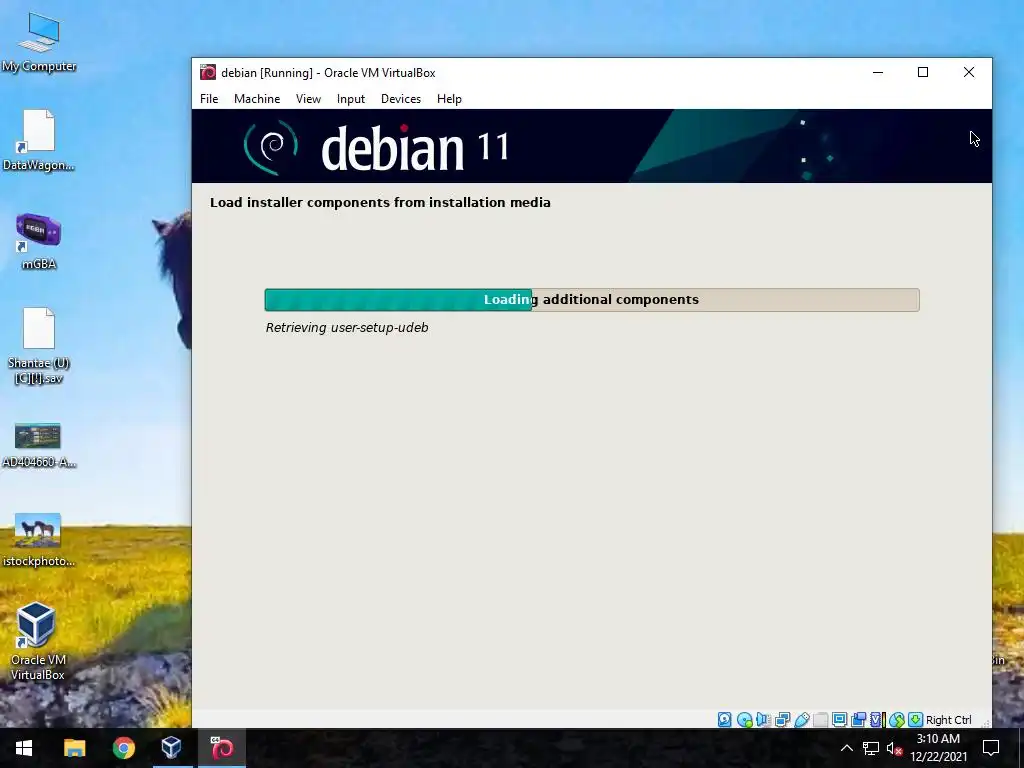Click the keyboard capture arrow indicator
The width and height of the screenshot is (1024, 768).
pyautogui.click(x=916, y=720)
